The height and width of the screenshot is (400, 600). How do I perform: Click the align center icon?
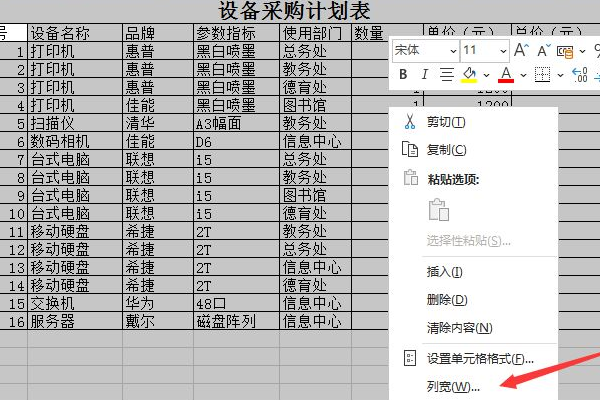click(x=446, y=75)
